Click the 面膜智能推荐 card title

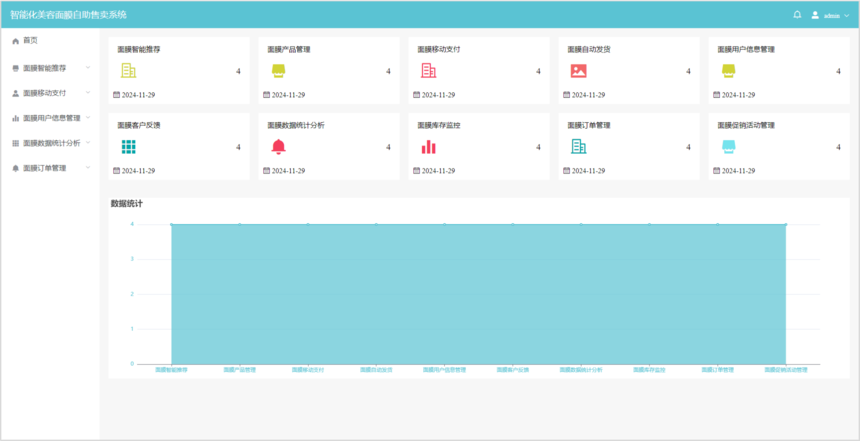coord(139,49)
